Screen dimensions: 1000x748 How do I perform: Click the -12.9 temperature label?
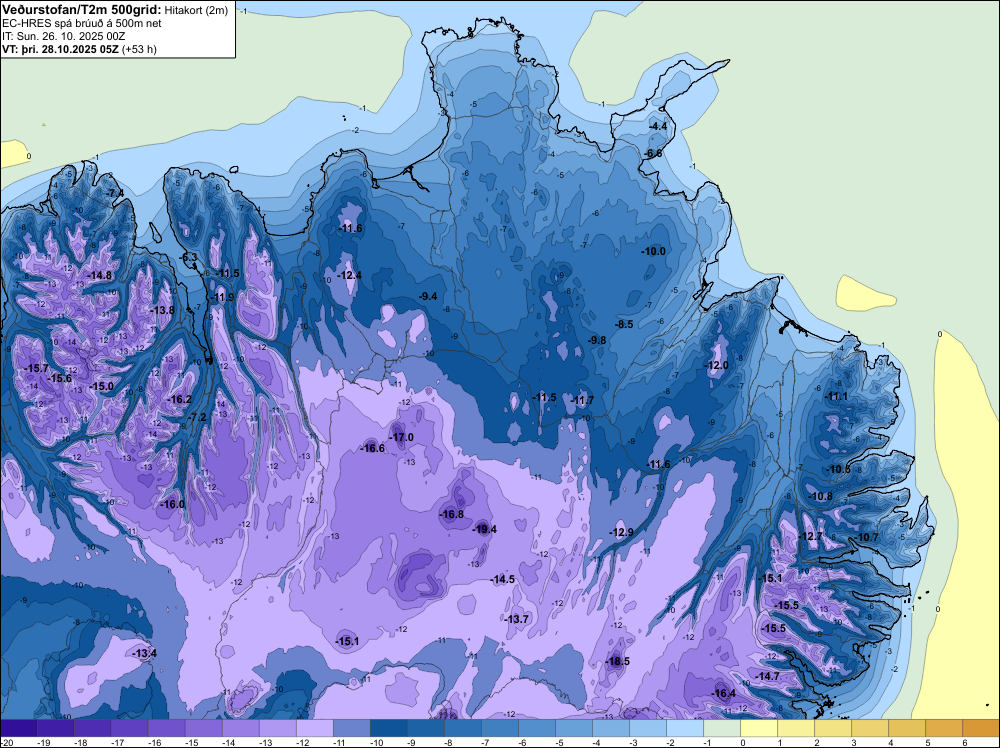pyautogui.click(x=621, y=532)
